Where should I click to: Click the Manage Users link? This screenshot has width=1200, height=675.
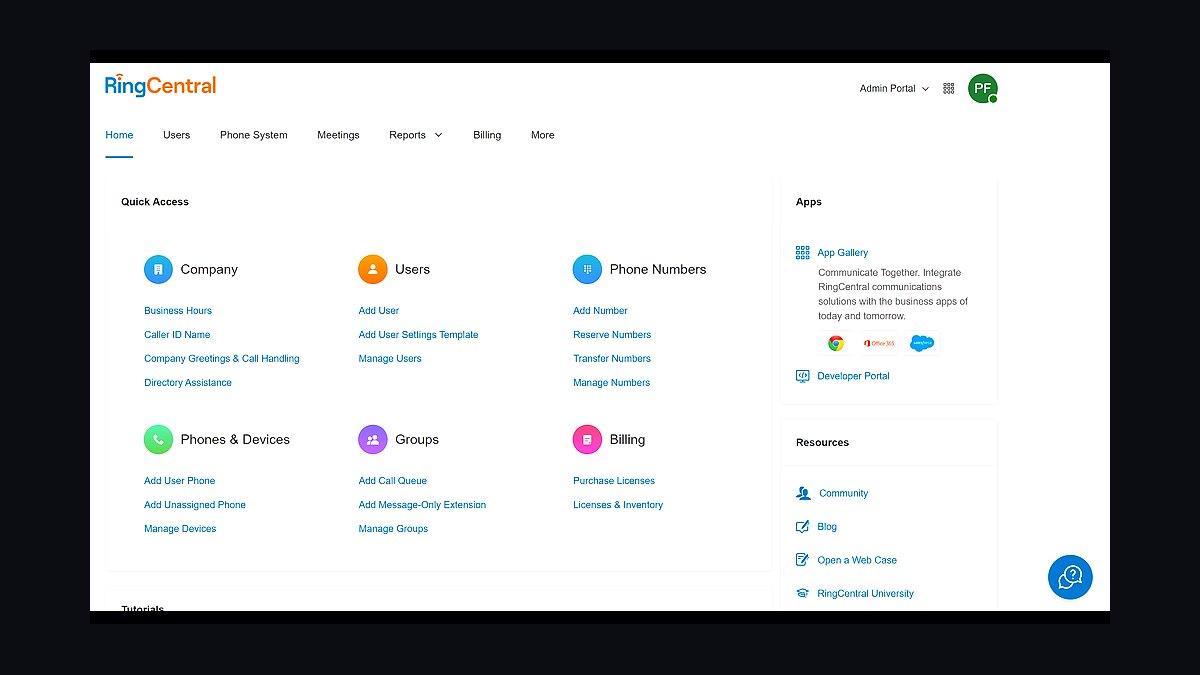tap(390, 359)
